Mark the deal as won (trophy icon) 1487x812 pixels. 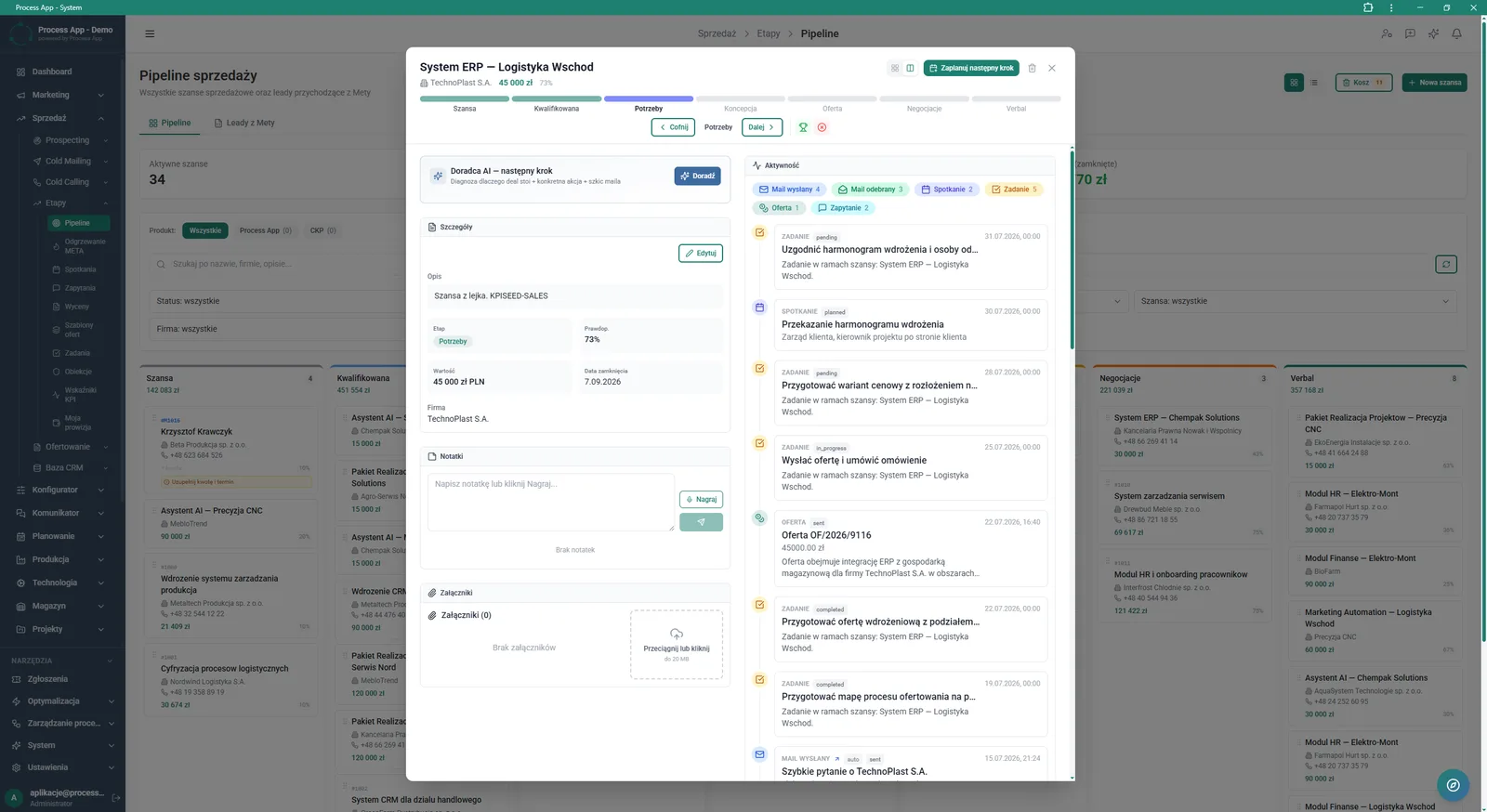coord(803,127)
